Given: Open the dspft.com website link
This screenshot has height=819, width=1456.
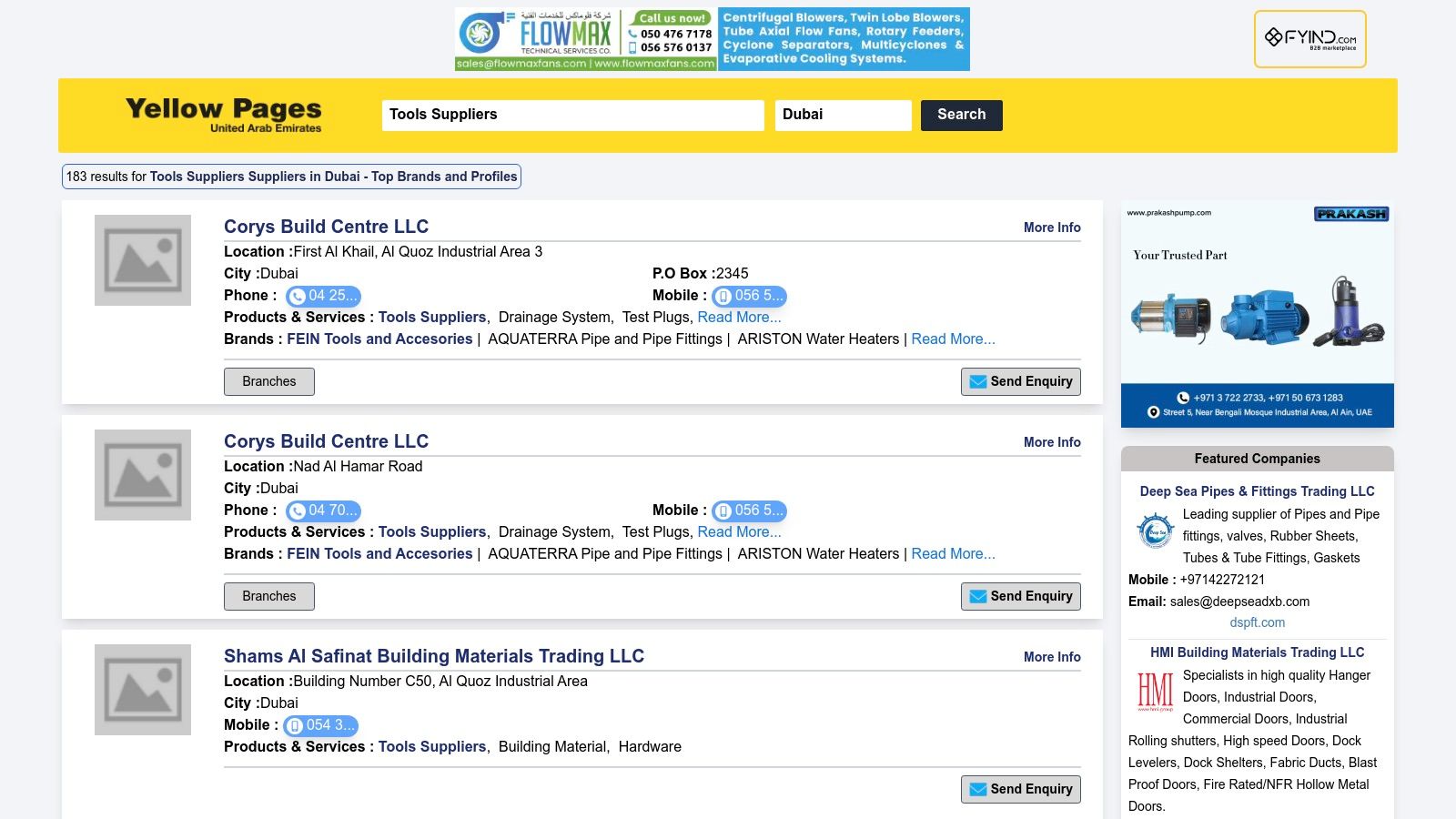Looking at the screenshot, I should coord(1258,622).
